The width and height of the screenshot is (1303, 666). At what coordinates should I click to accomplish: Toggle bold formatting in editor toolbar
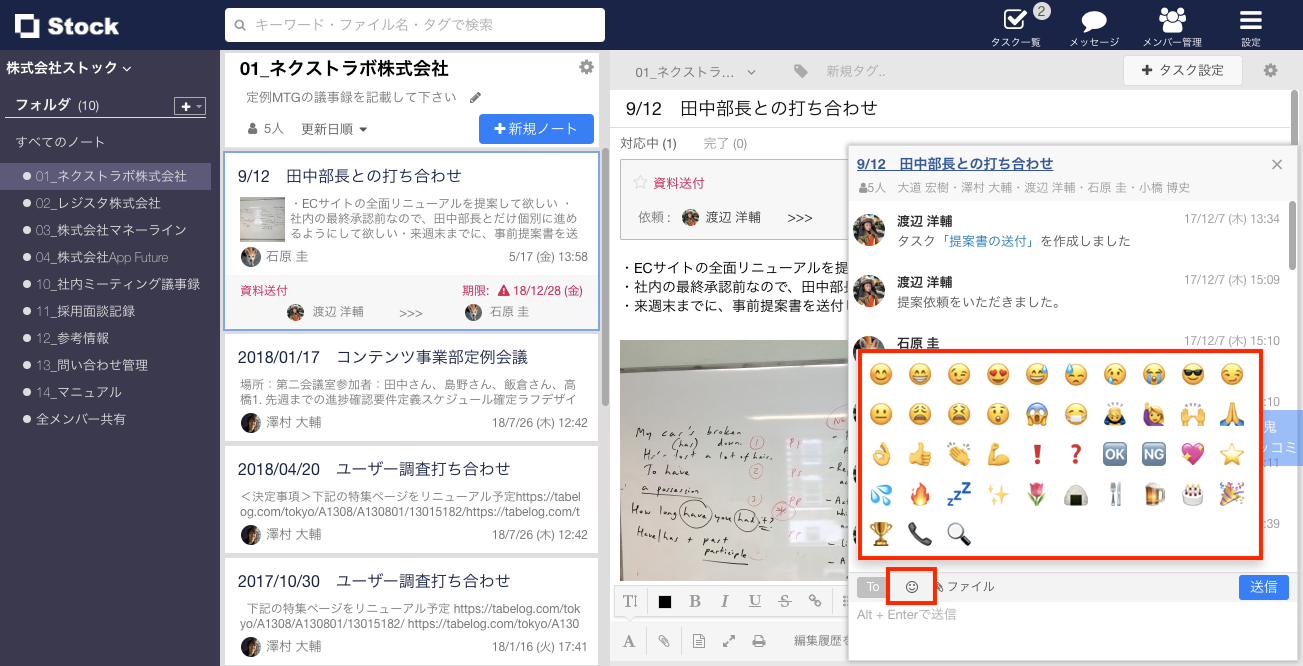695,601
